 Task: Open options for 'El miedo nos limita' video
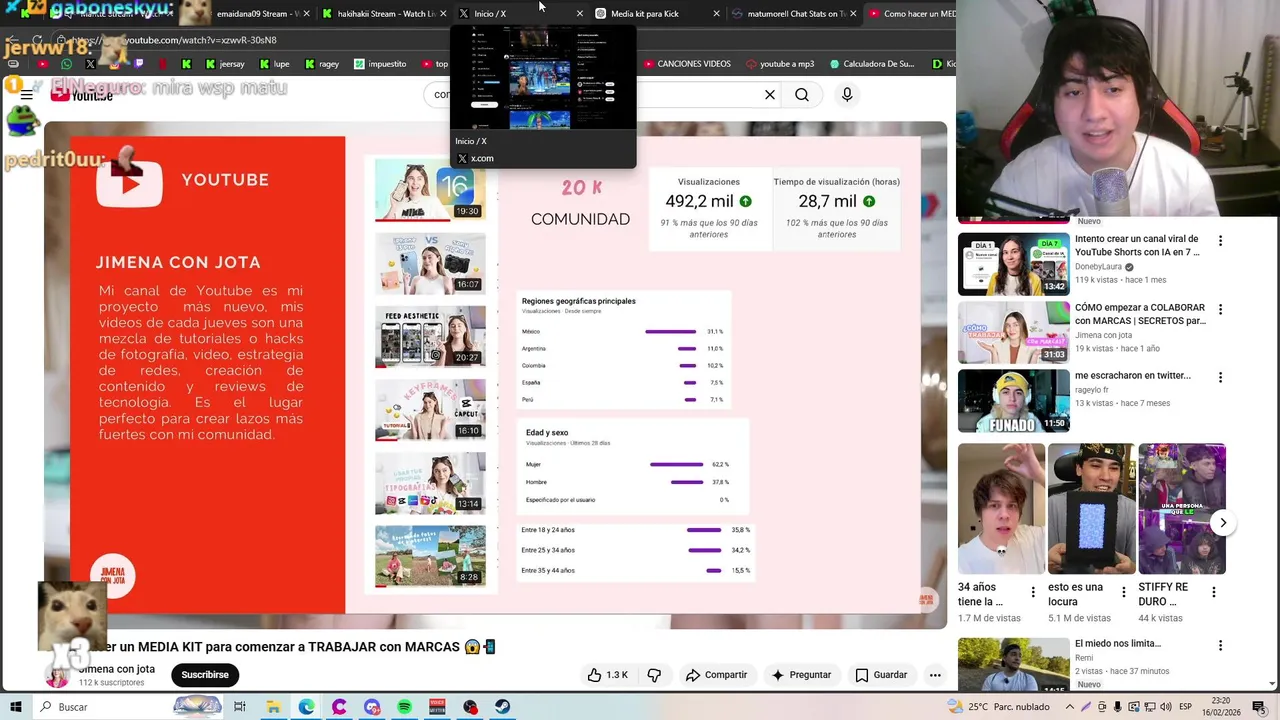point(1220,645)
